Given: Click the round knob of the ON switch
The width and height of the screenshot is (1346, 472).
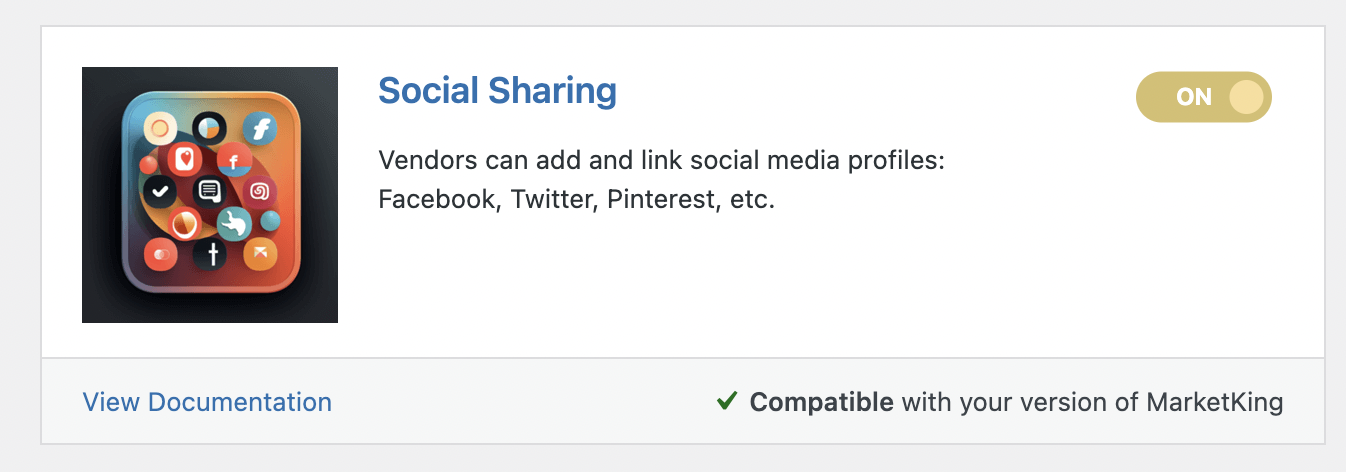Looking at the screenshot, I should point(1246,97).
